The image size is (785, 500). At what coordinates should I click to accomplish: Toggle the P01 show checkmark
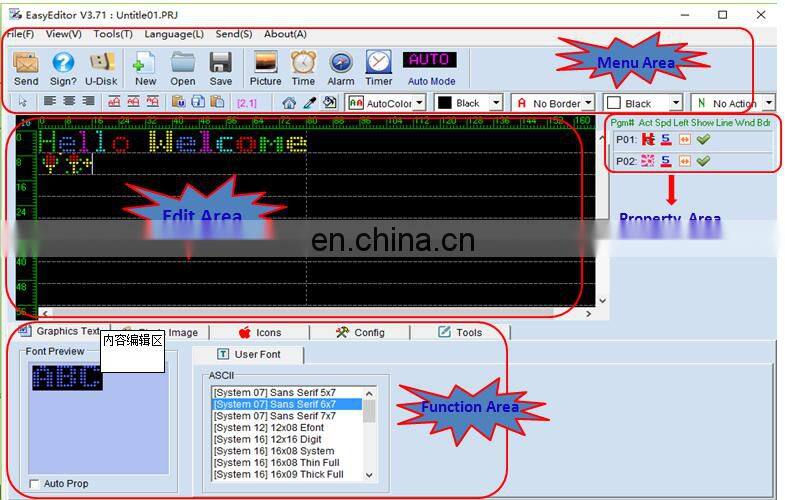703,139
